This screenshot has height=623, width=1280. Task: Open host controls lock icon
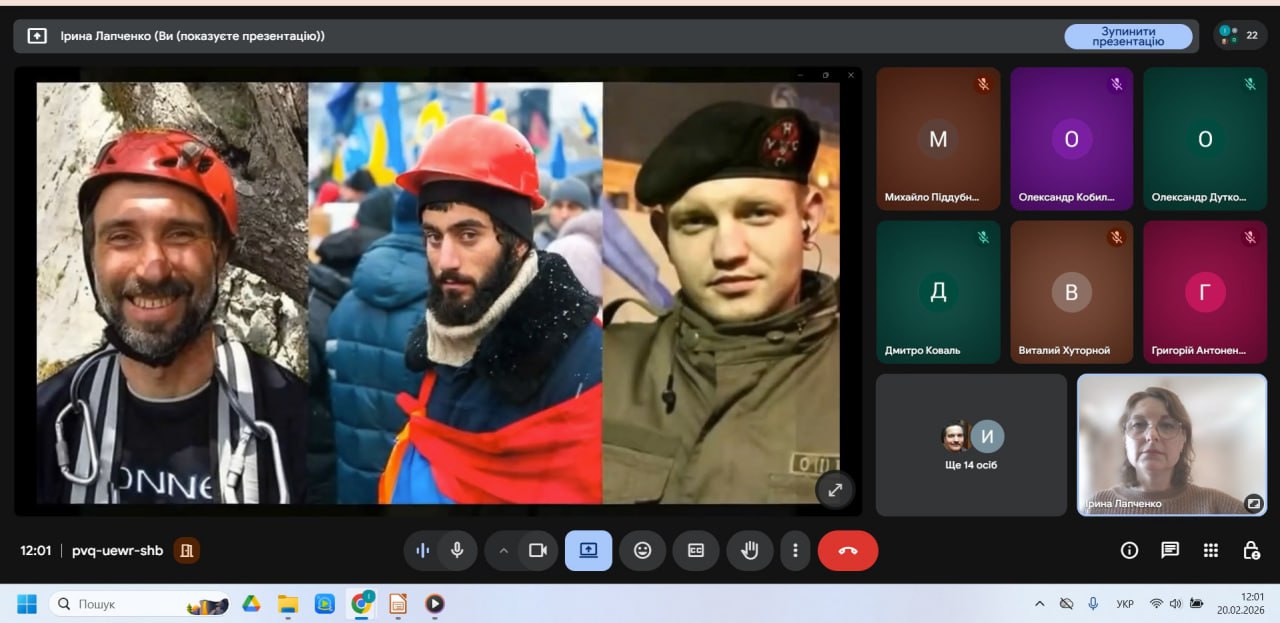[x=1250, y=550]
